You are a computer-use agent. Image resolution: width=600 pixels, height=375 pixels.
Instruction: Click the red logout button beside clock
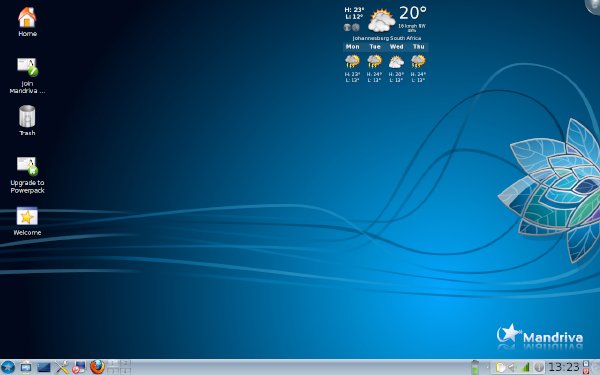(586, 371)
